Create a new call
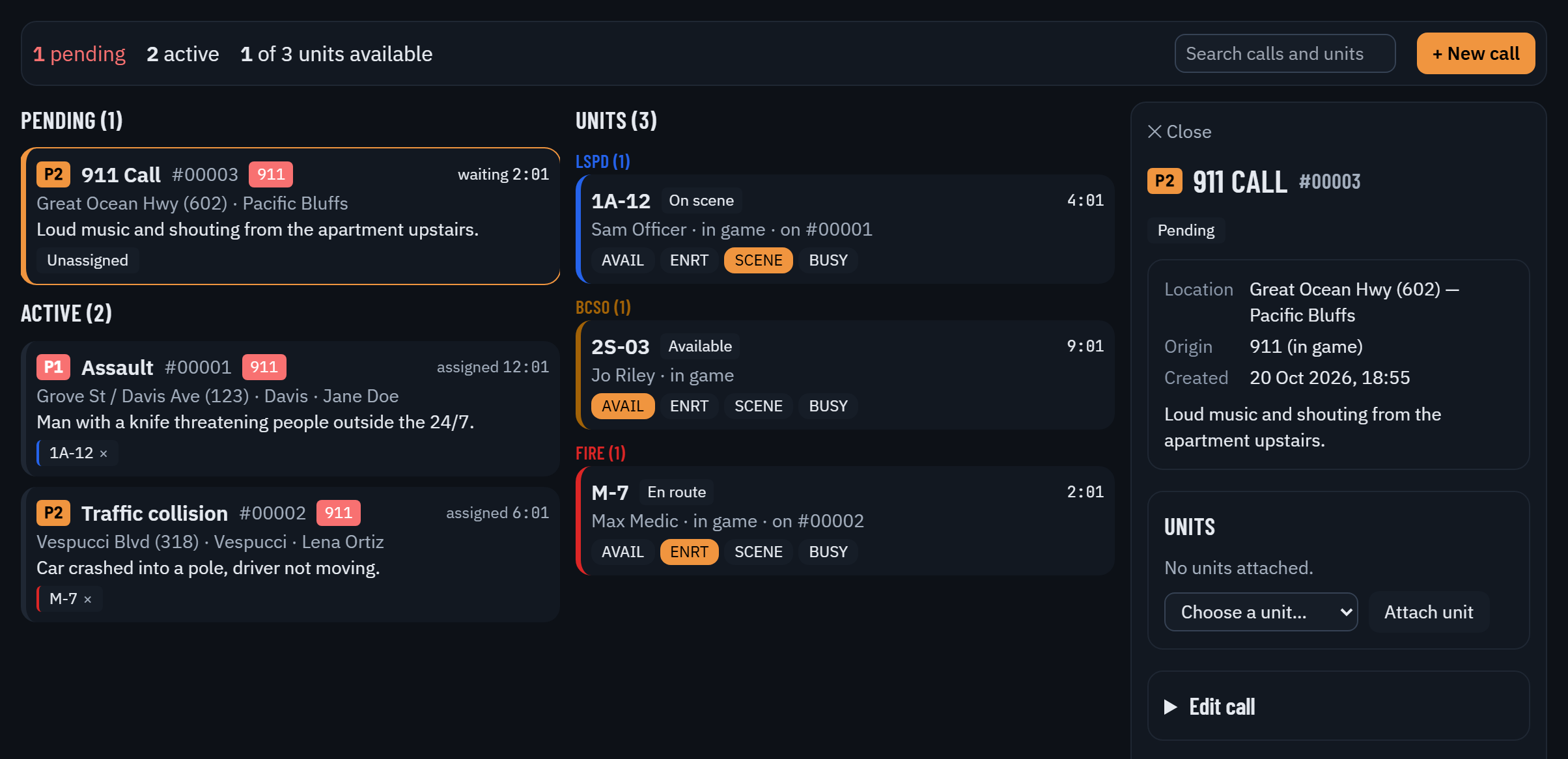The width and height of the screenshot is (1568, 759). (1476, 53)
